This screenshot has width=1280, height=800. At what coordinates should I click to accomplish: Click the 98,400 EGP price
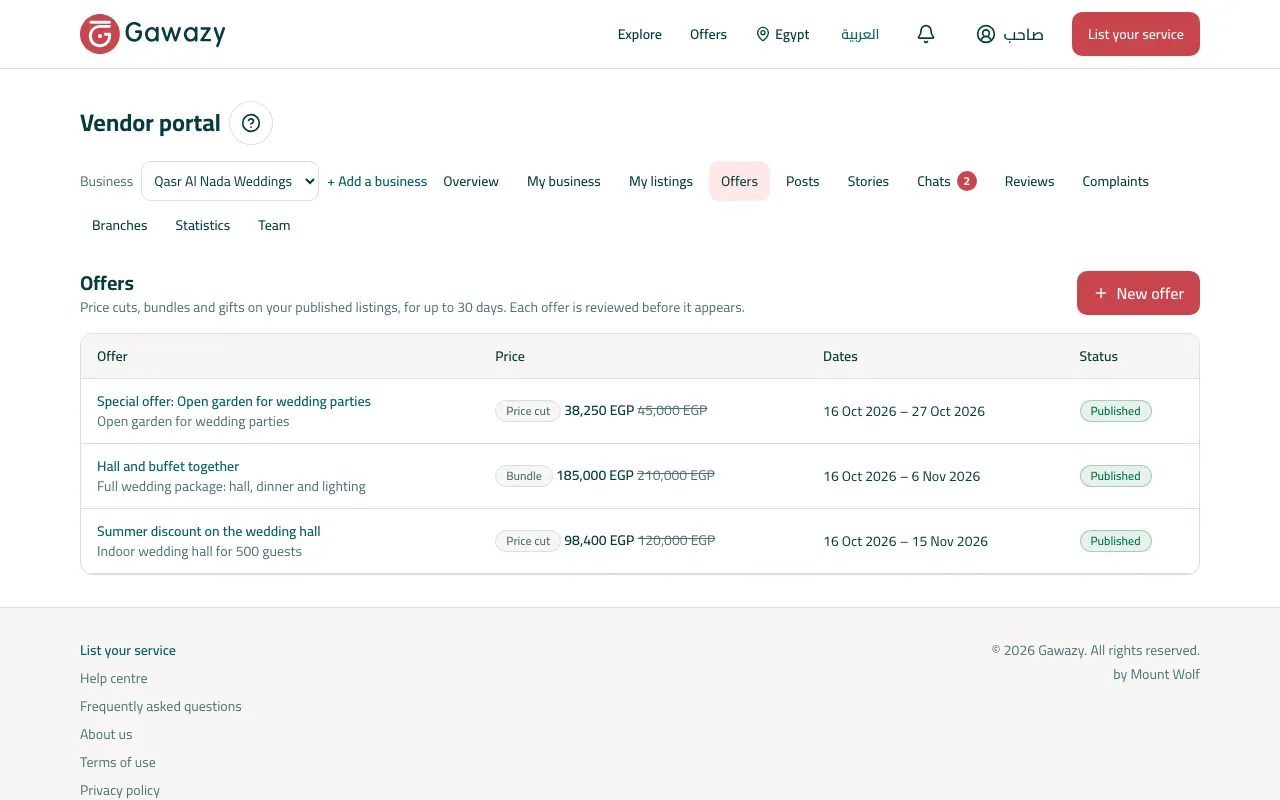[x=599, y=540]
